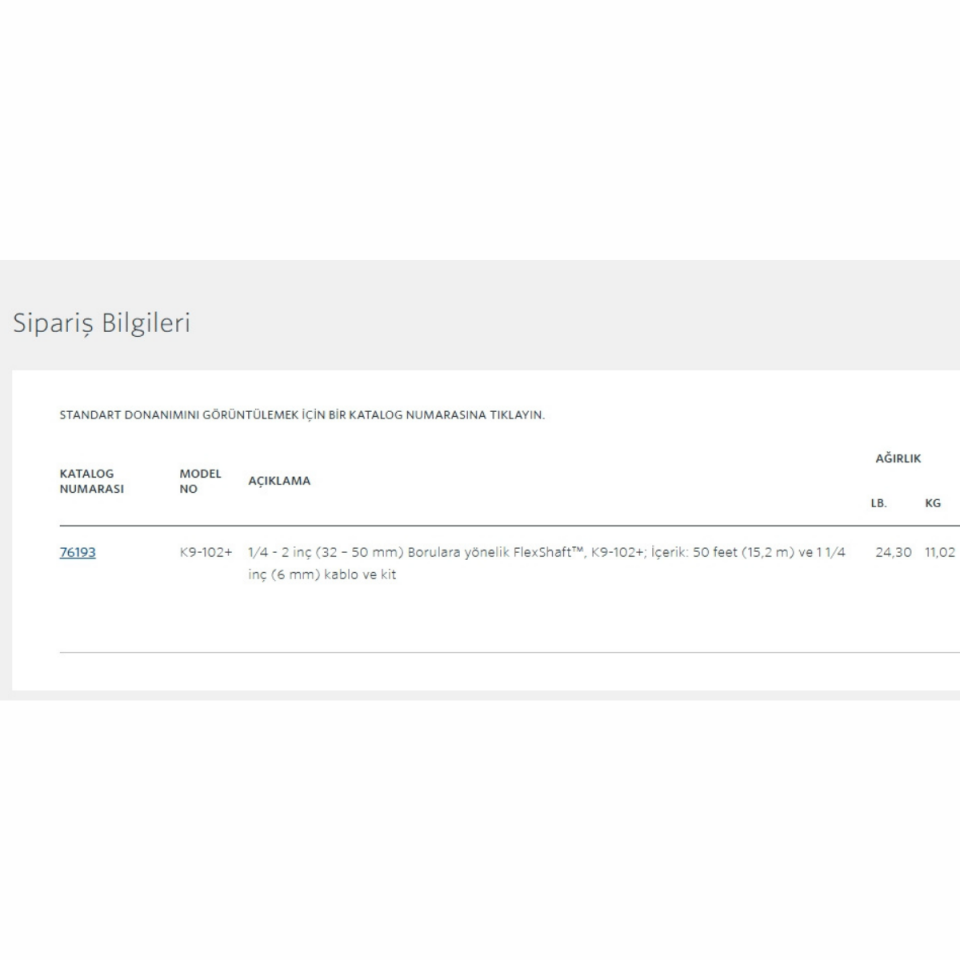This screenshot has width=960, height=960.
Task: Click '1/4 - 2 inç' starting the description
Action: pyautogui.click(x=278, y=552)
